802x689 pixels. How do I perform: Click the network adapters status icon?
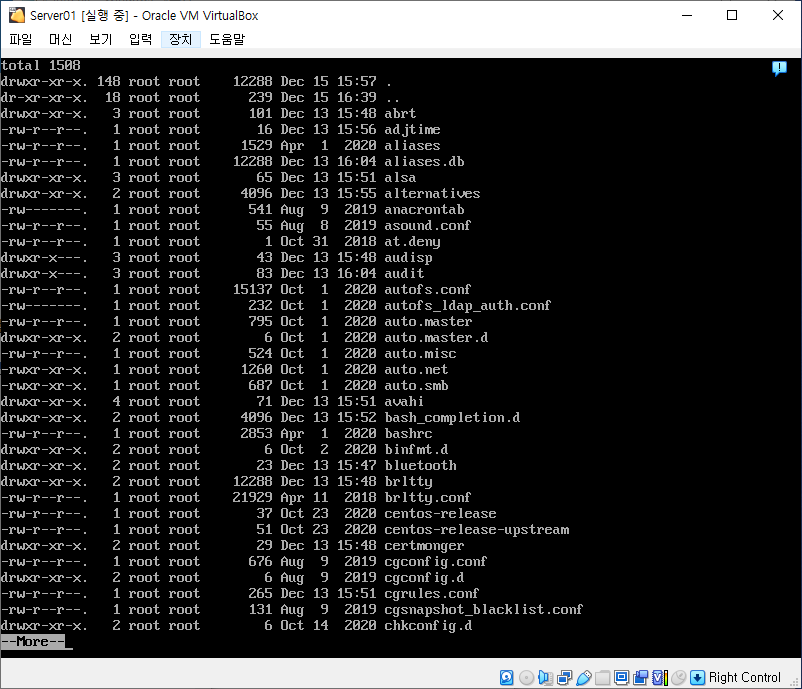tap(565, 678)
